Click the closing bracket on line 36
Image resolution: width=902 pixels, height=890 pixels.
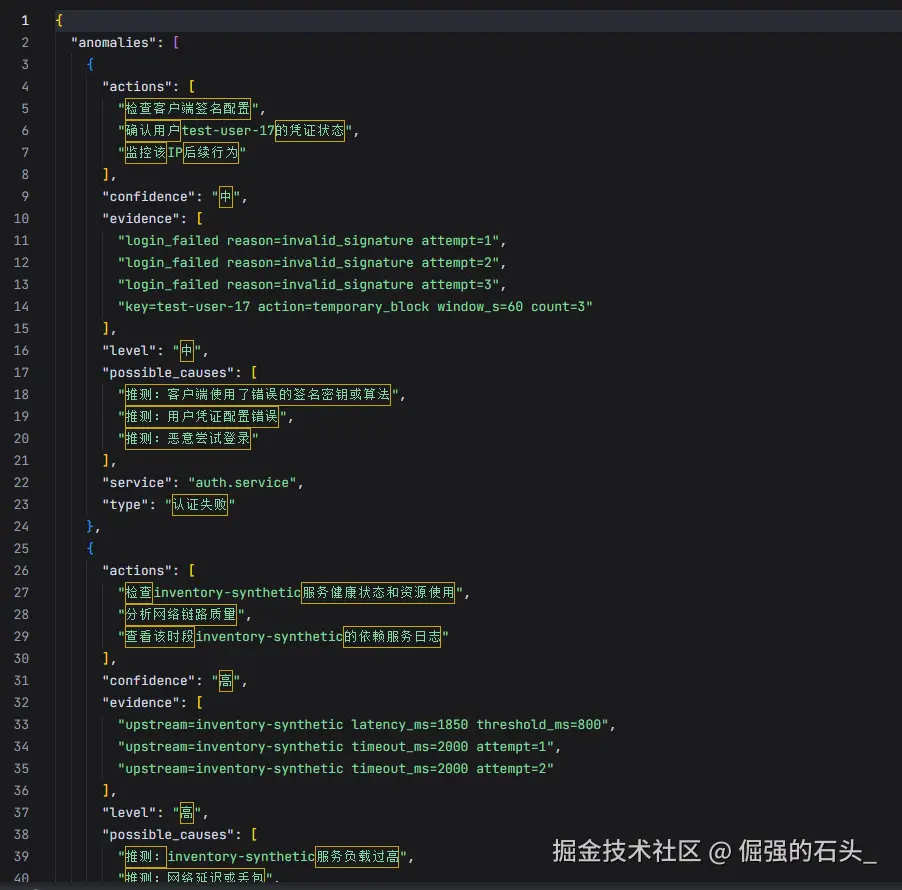pos(106,791)
